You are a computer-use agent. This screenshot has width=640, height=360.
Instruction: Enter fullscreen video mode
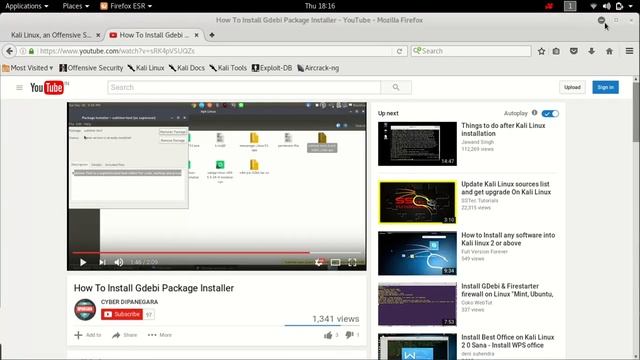point(352,262)
